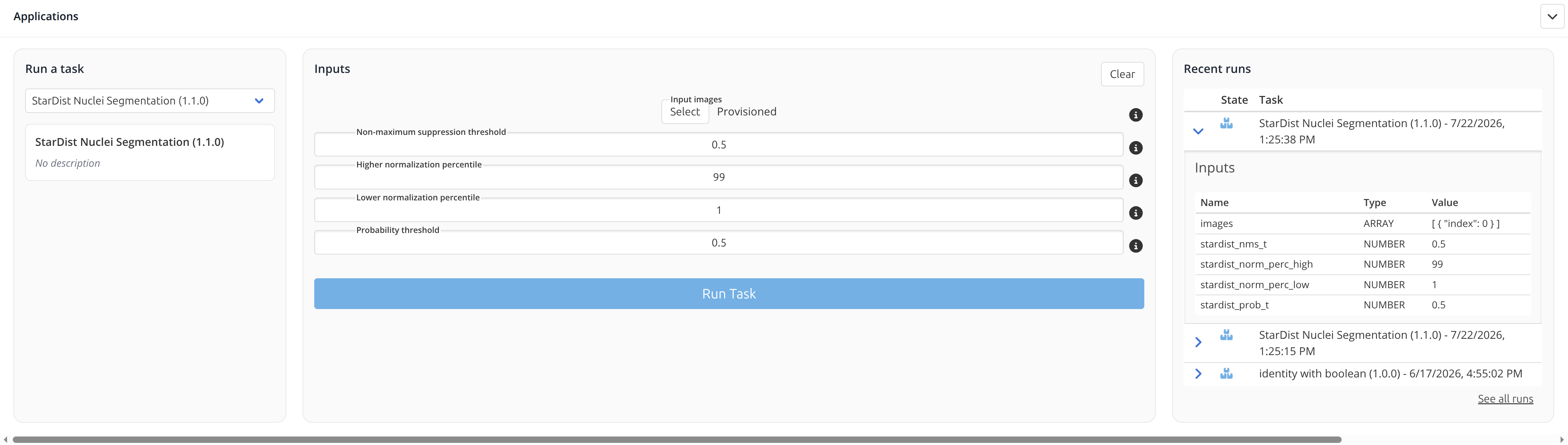Click the 'Name' column header

tap(1214, 202)
